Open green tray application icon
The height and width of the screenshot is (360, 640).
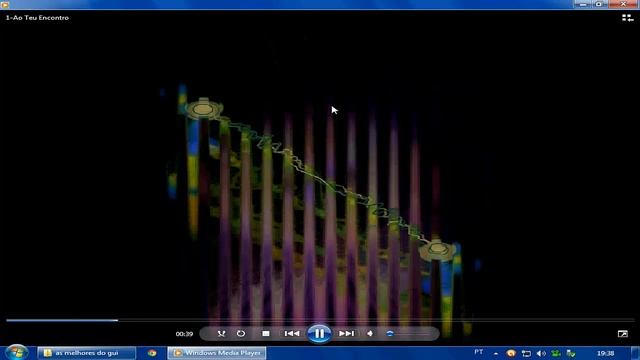(556, 353)
